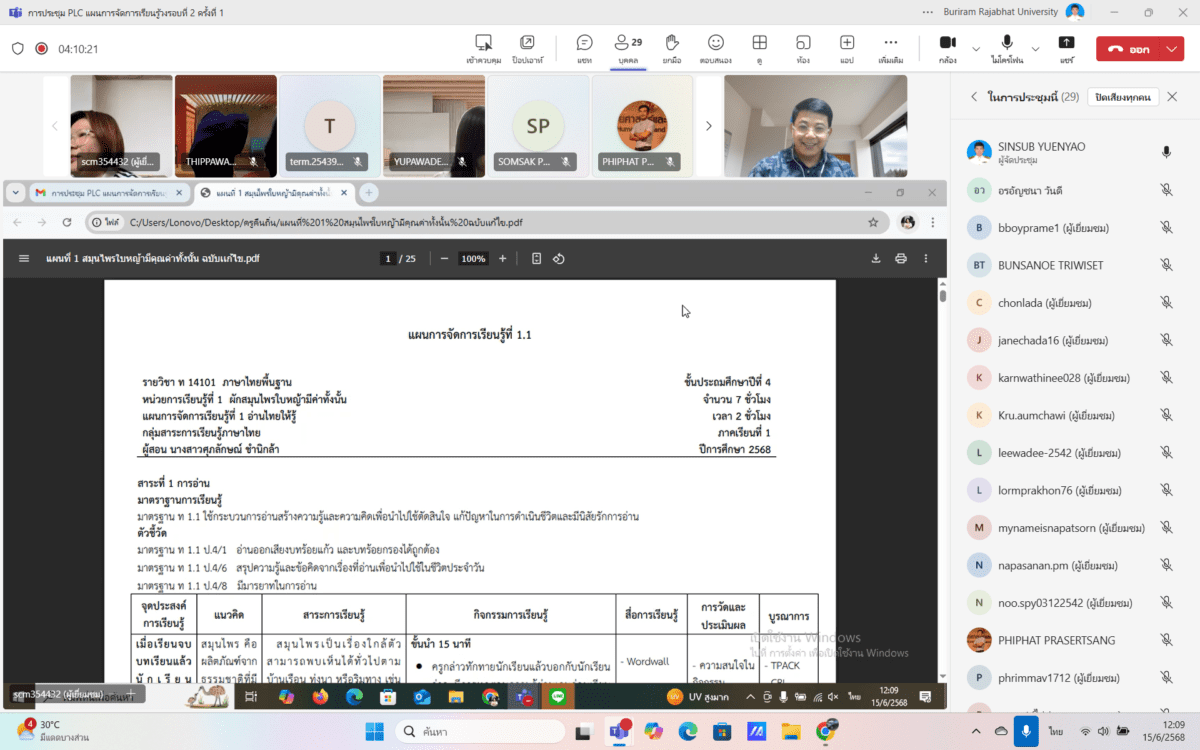This screenshot has width=1200, height=750.
Task: Select the SP SOMSAK participant tile
Action: coord(538,126)
